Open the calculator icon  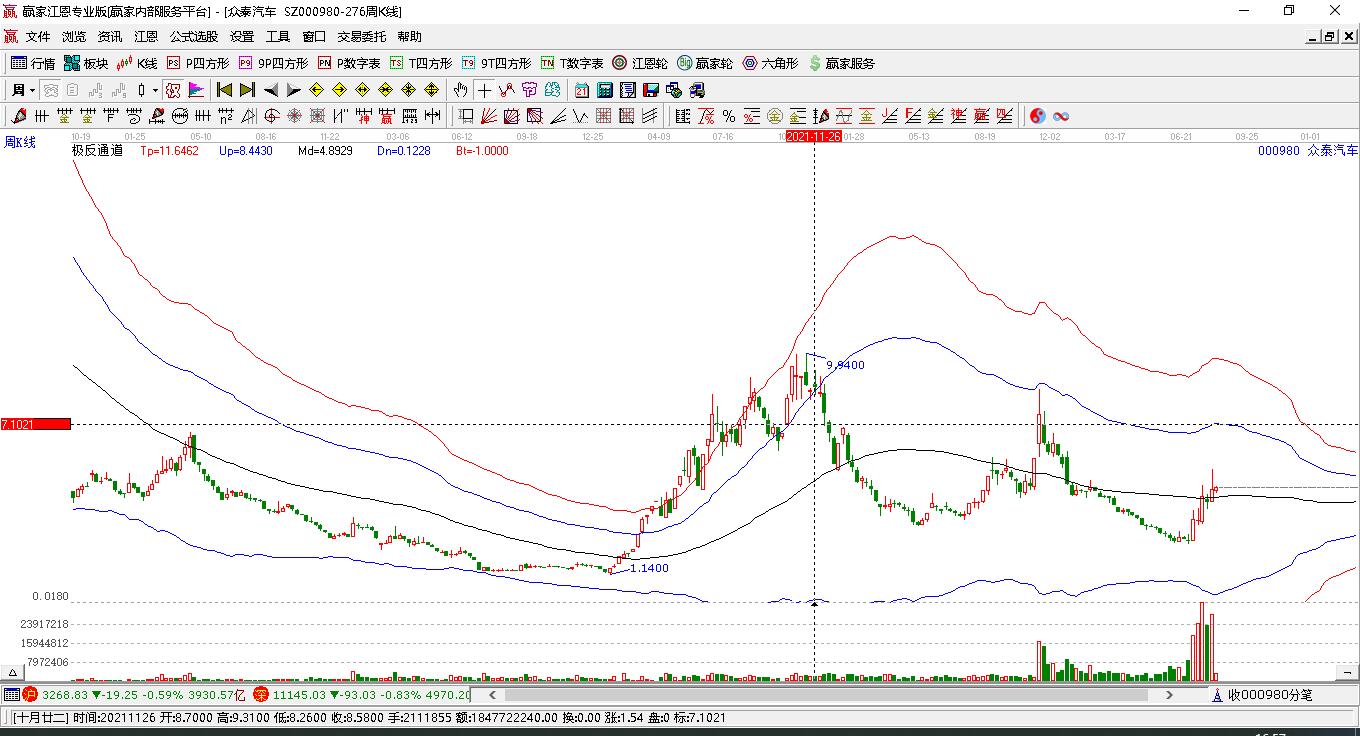[x=605, y=90]
